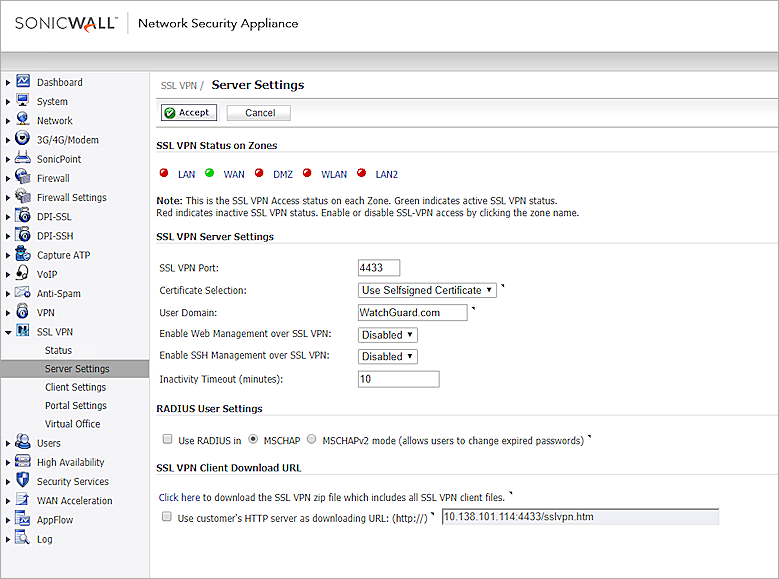Screen dimensions: 779x579
Task: Select the MSCHAPv2 mode radio button
Action: [312, 439]
